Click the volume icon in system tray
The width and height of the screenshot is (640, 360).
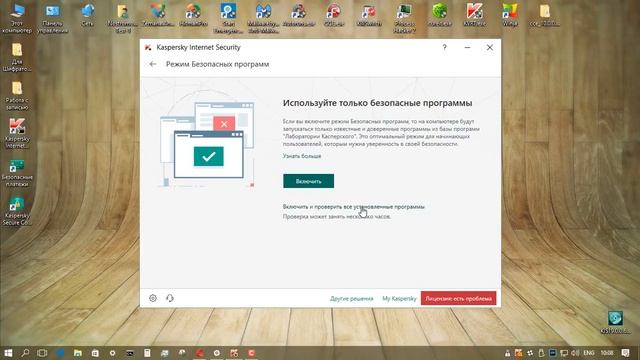click(575, 353)
